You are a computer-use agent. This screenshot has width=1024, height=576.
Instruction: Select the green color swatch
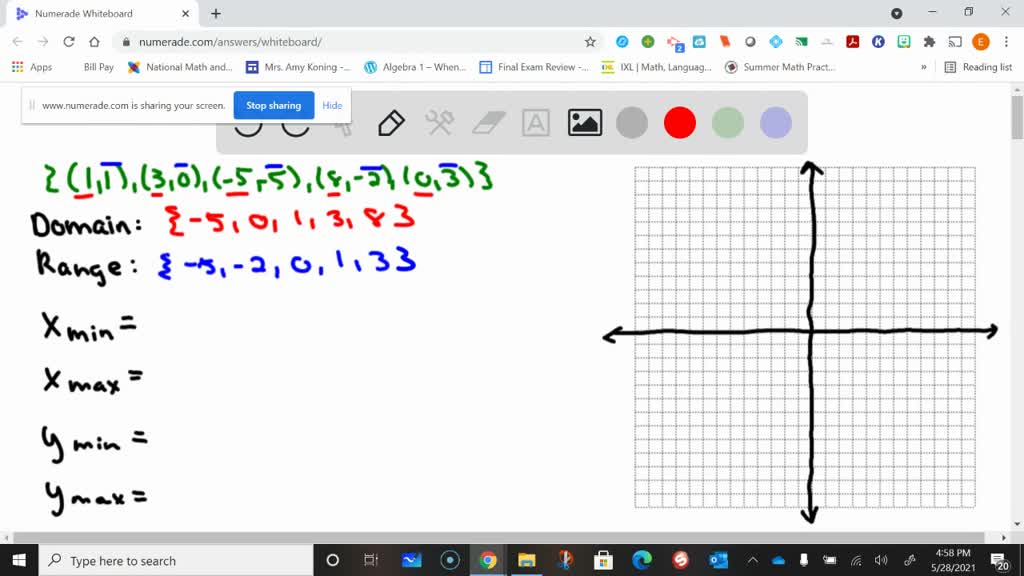726,123
